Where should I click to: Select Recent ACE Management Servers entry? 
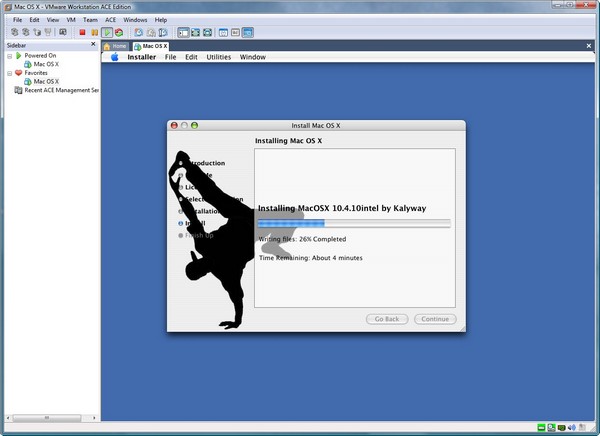(57, 90)
